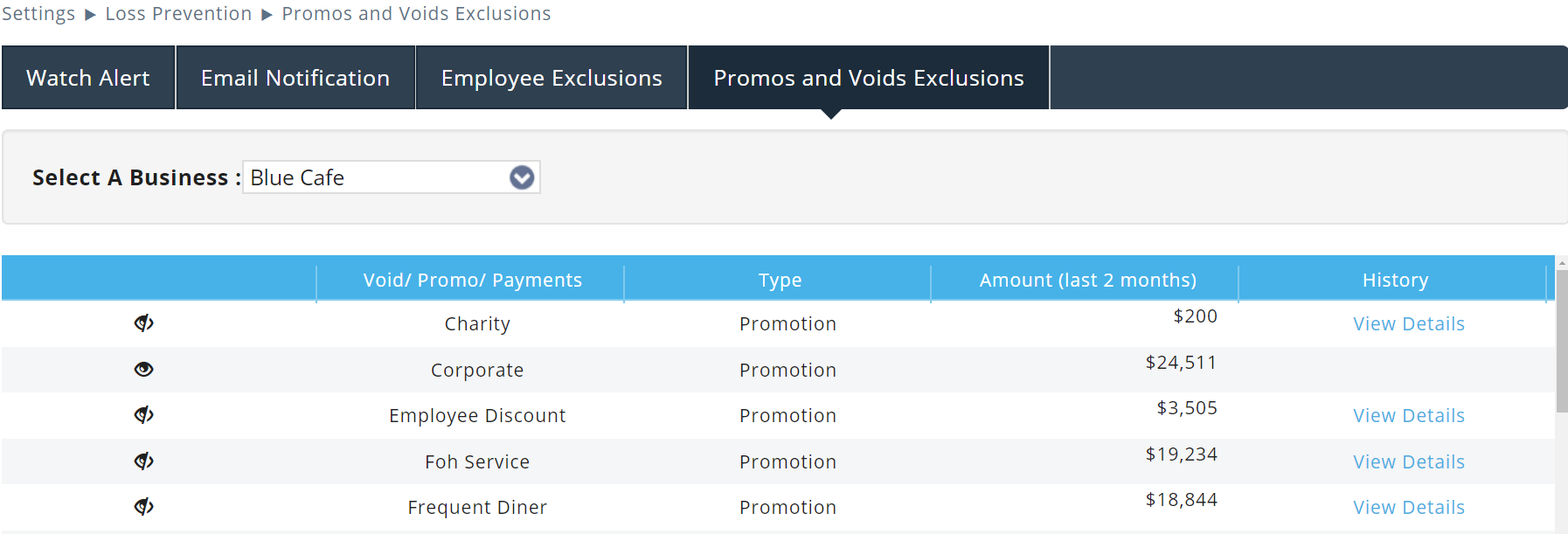Toggle the eye icon for Charity
The image size is (1568, 534).
tap(144, 323)
